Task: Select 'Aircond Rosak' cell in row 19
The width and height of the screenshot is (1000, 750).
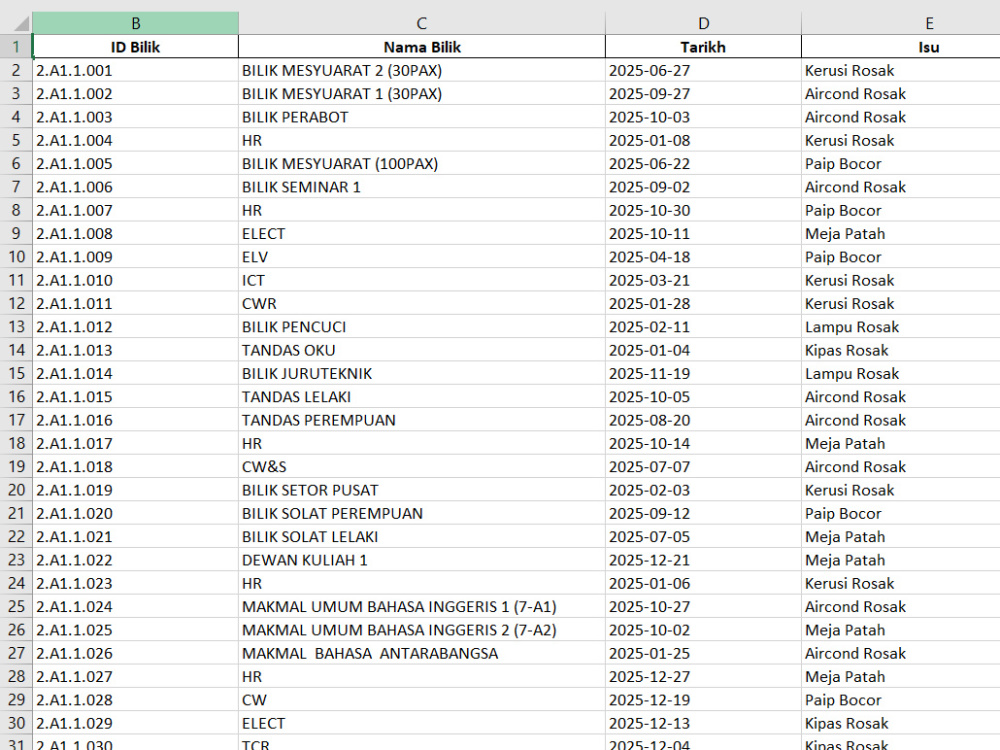Action: point(901,467)
